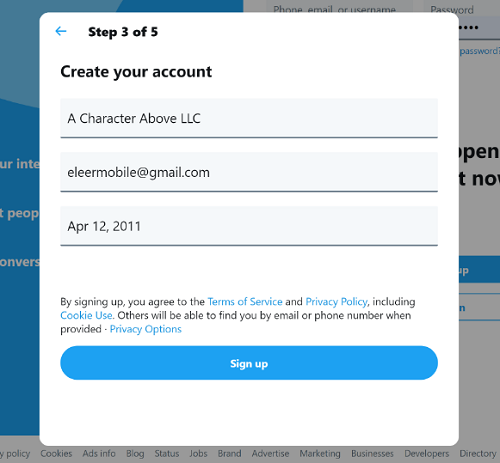The image size is (500, 463).
Task: Open the Directory footer link
Action: tap(478, 454)
